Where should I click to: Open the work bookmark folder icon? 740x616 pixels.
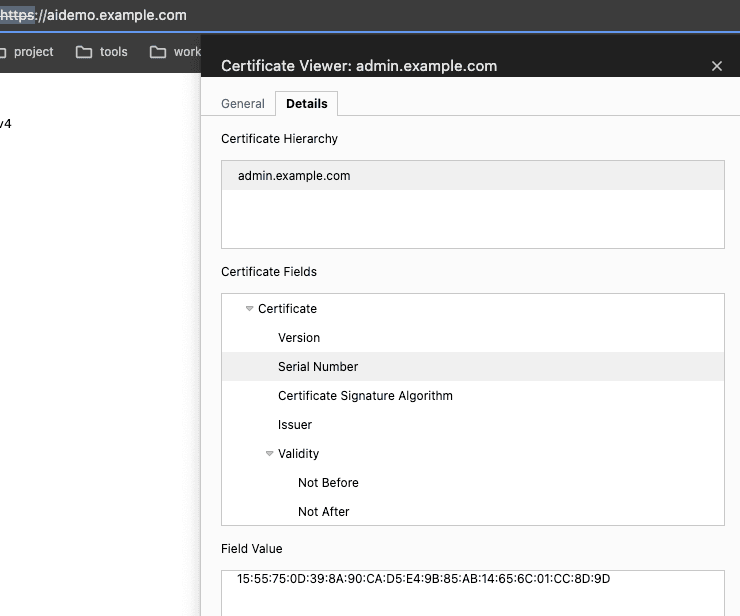coord(158,52)
